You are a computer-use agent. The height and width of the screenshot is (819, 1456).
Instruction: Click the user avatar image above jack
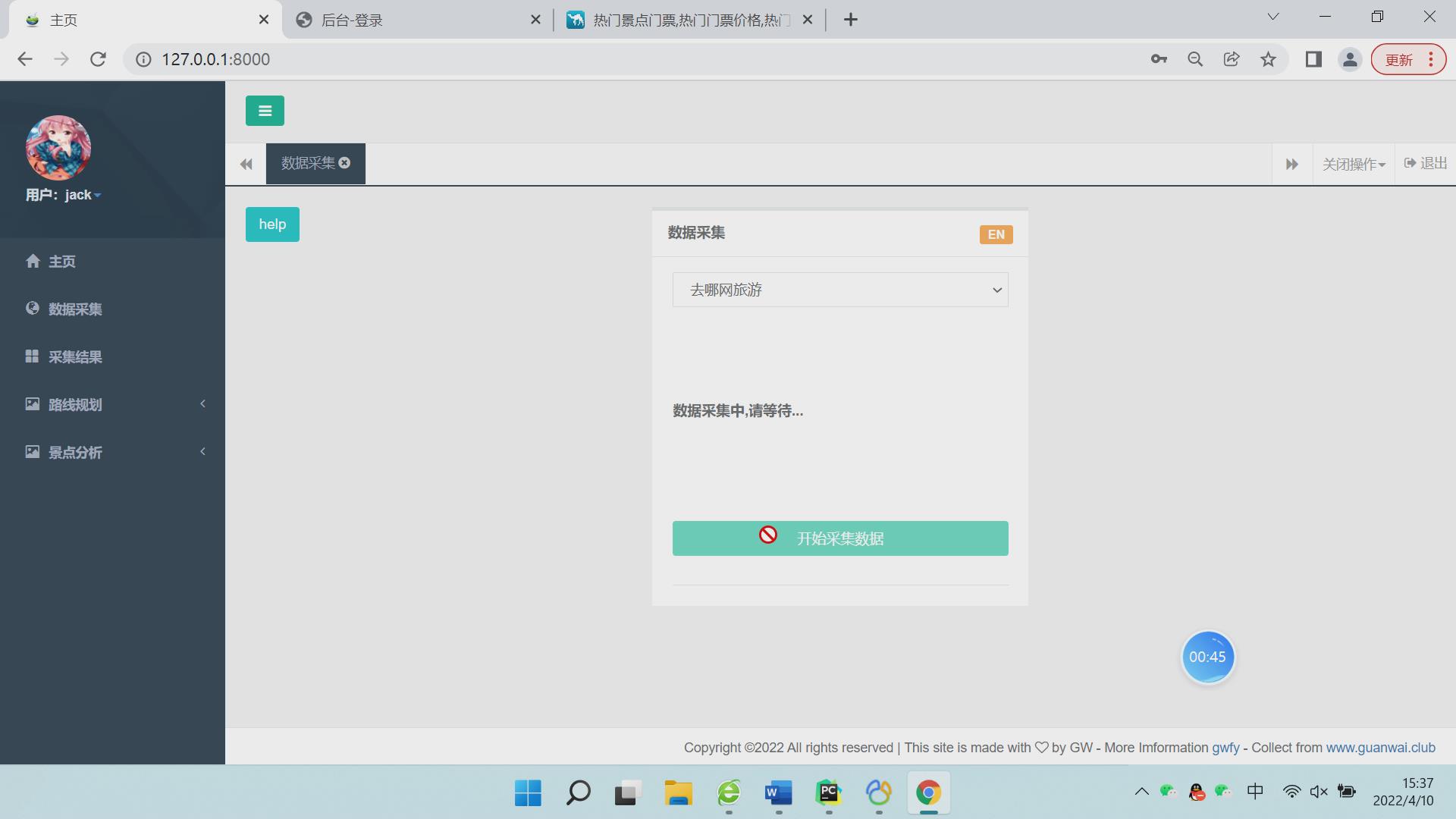(x=58, y=148)
